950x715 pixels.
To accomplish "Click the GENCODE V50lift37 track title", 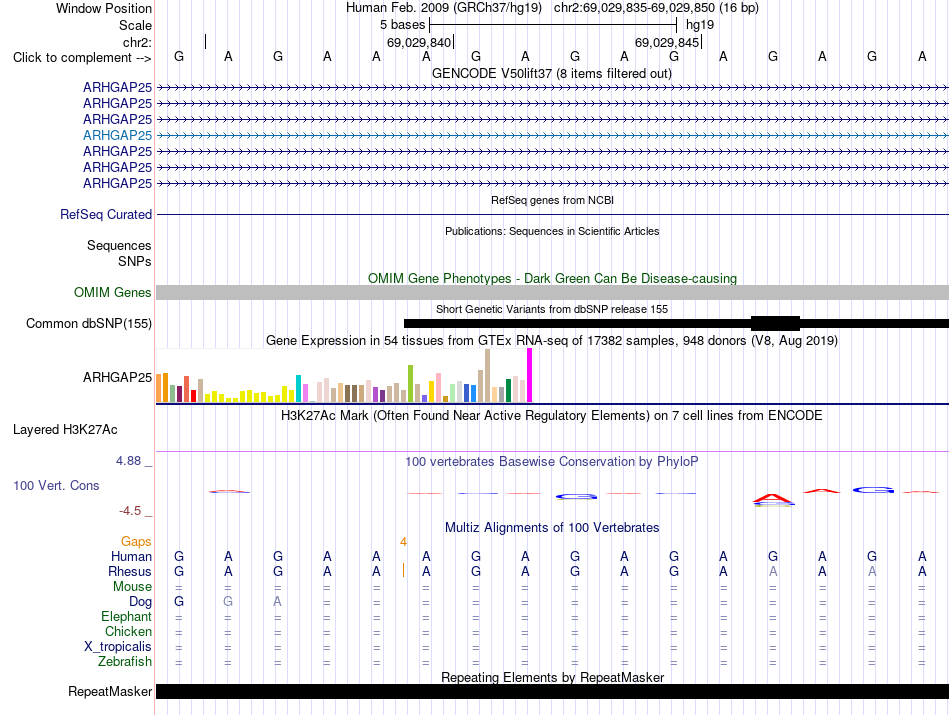I will point(551,74).
